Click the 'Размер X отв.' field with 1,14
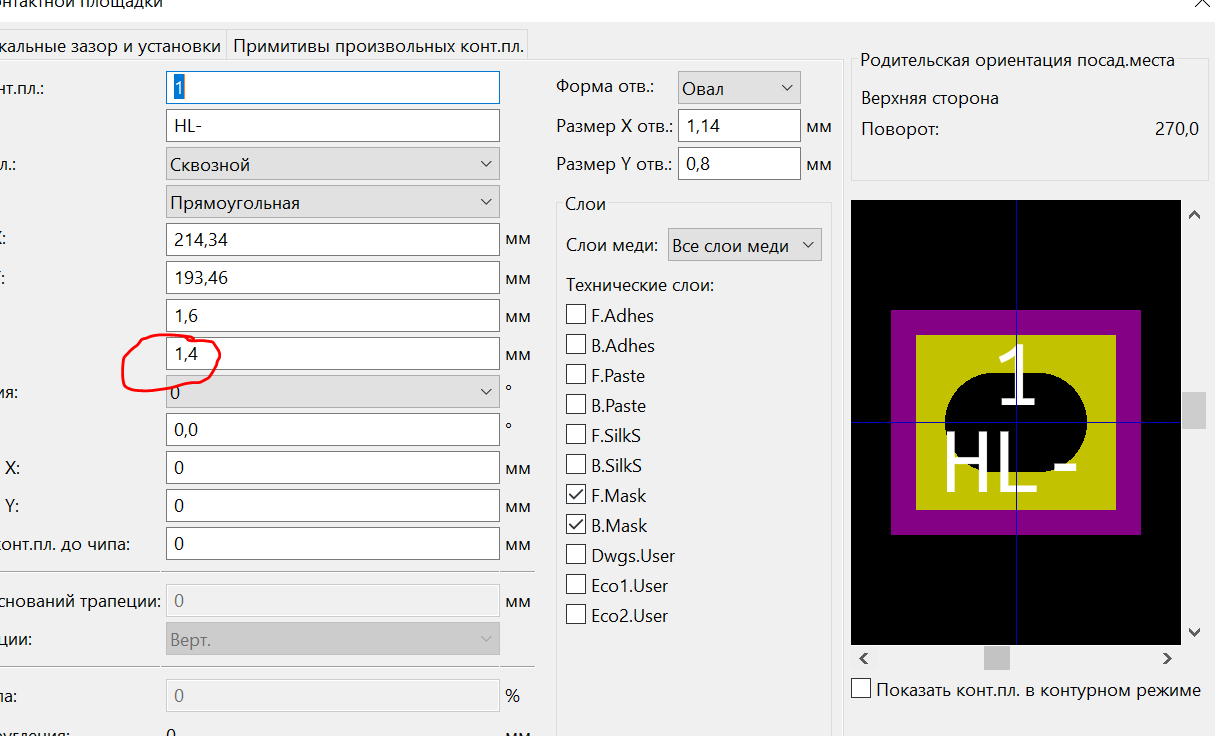The image size is (1215, 736). pyautogui.click(x=738, y=126)
